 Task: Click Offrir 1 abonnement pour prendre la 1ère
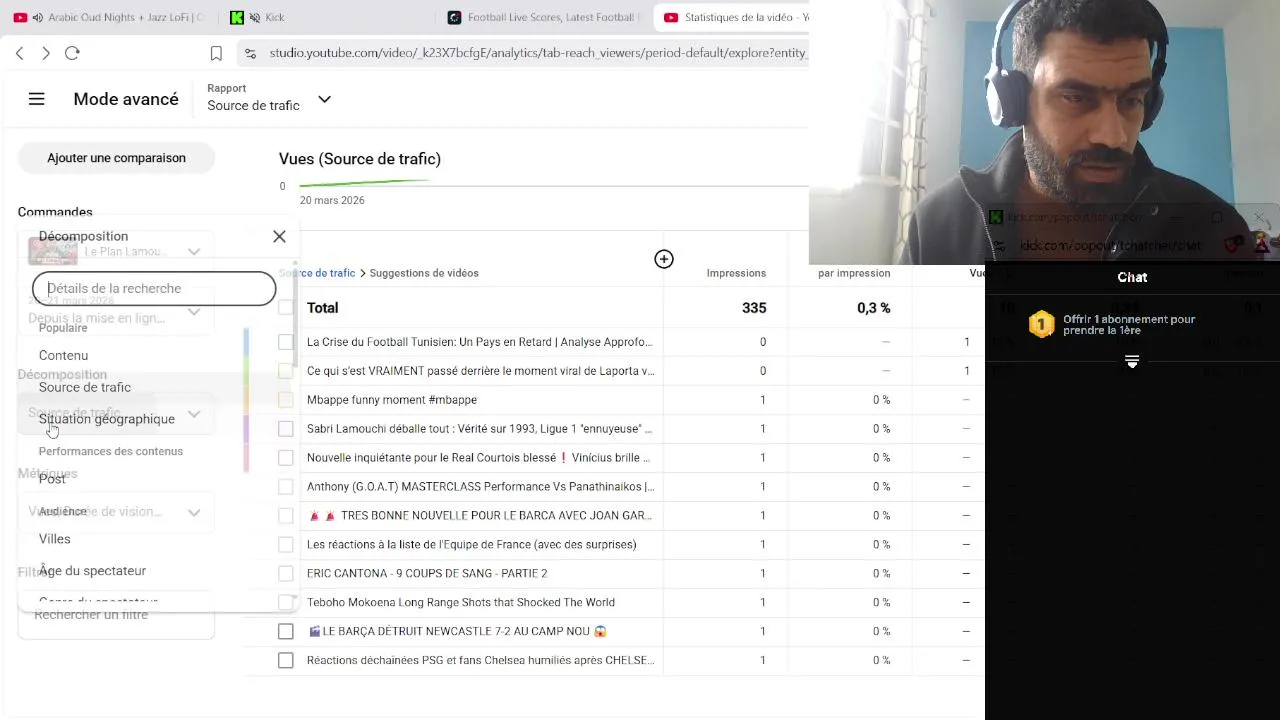point(1129,324)
